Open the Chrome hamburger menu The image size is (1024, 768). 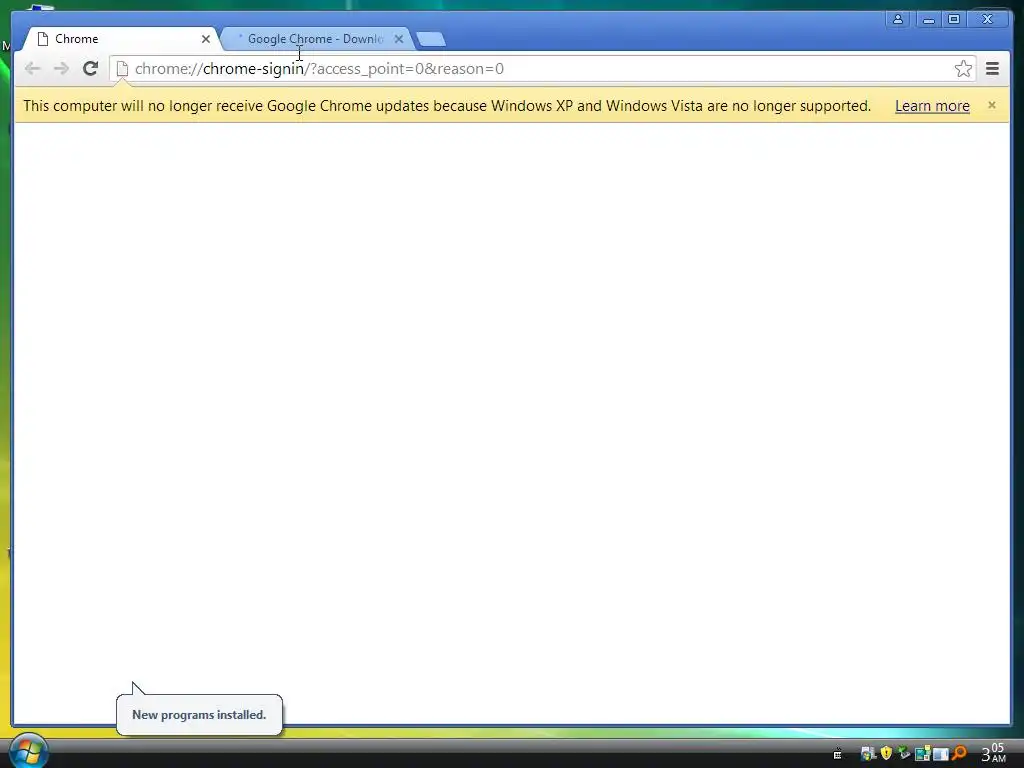[x=992, y=69]
